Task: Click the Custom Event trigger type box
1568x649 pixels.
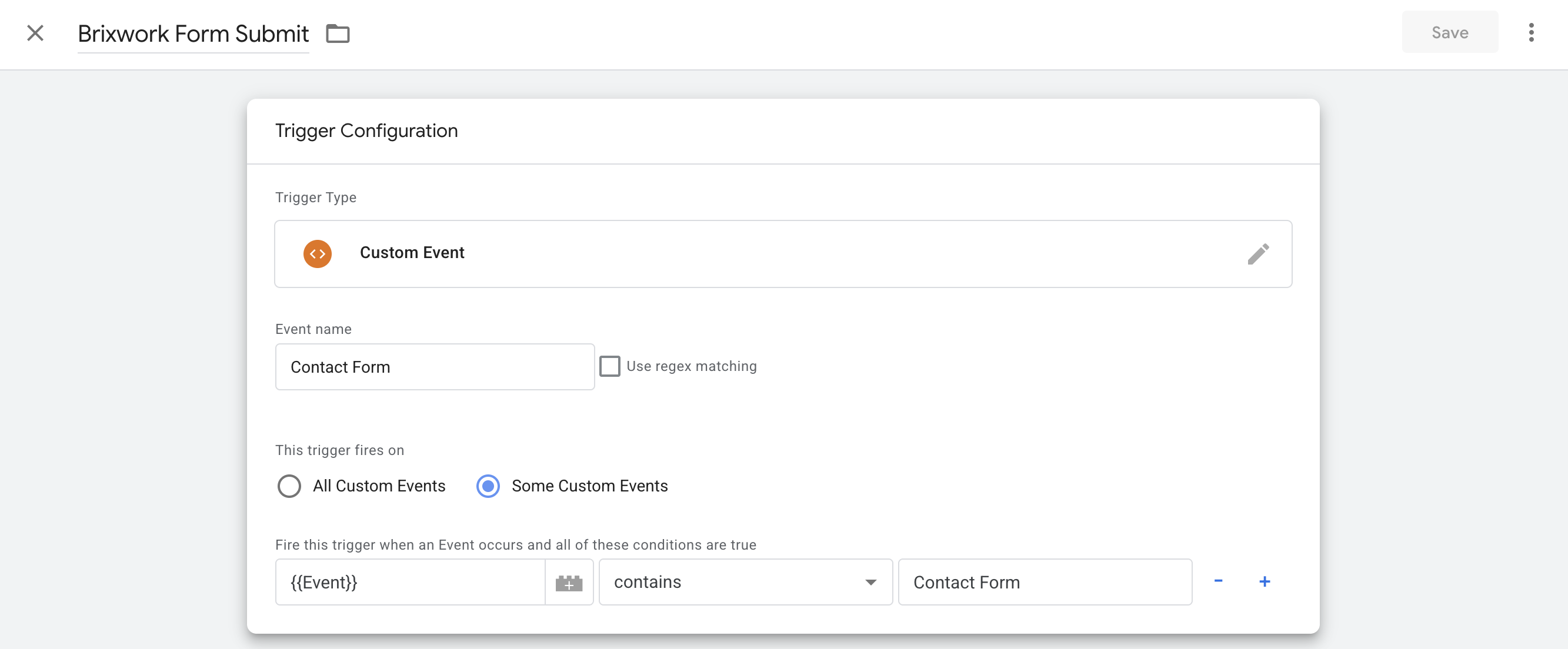Action: click(783, 253)
